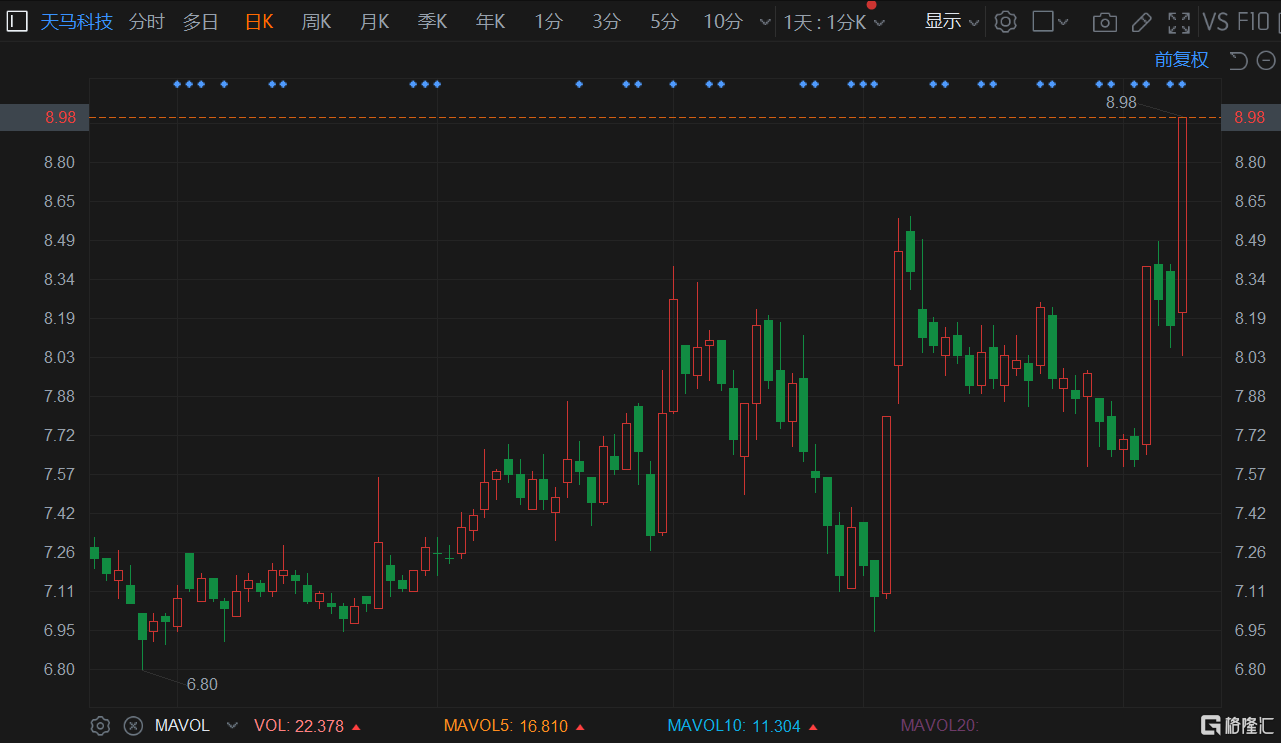Open the 1天 : 1分K dropdown

[835, 22]
